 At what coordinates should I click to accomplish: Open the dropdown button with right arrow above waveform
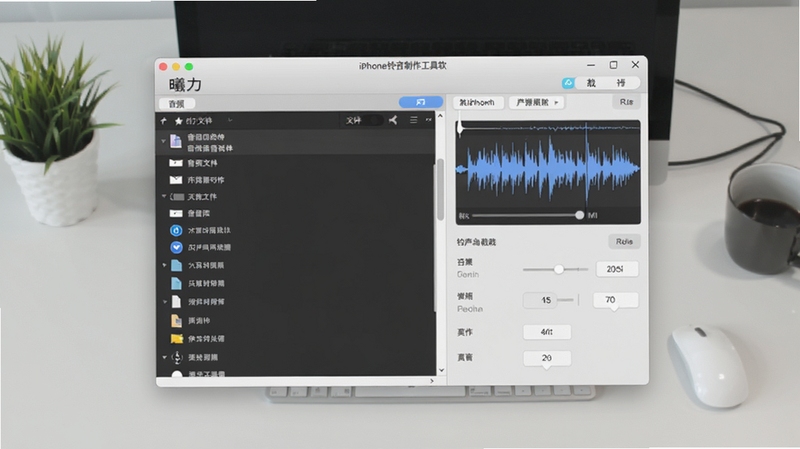pos(537,103)
